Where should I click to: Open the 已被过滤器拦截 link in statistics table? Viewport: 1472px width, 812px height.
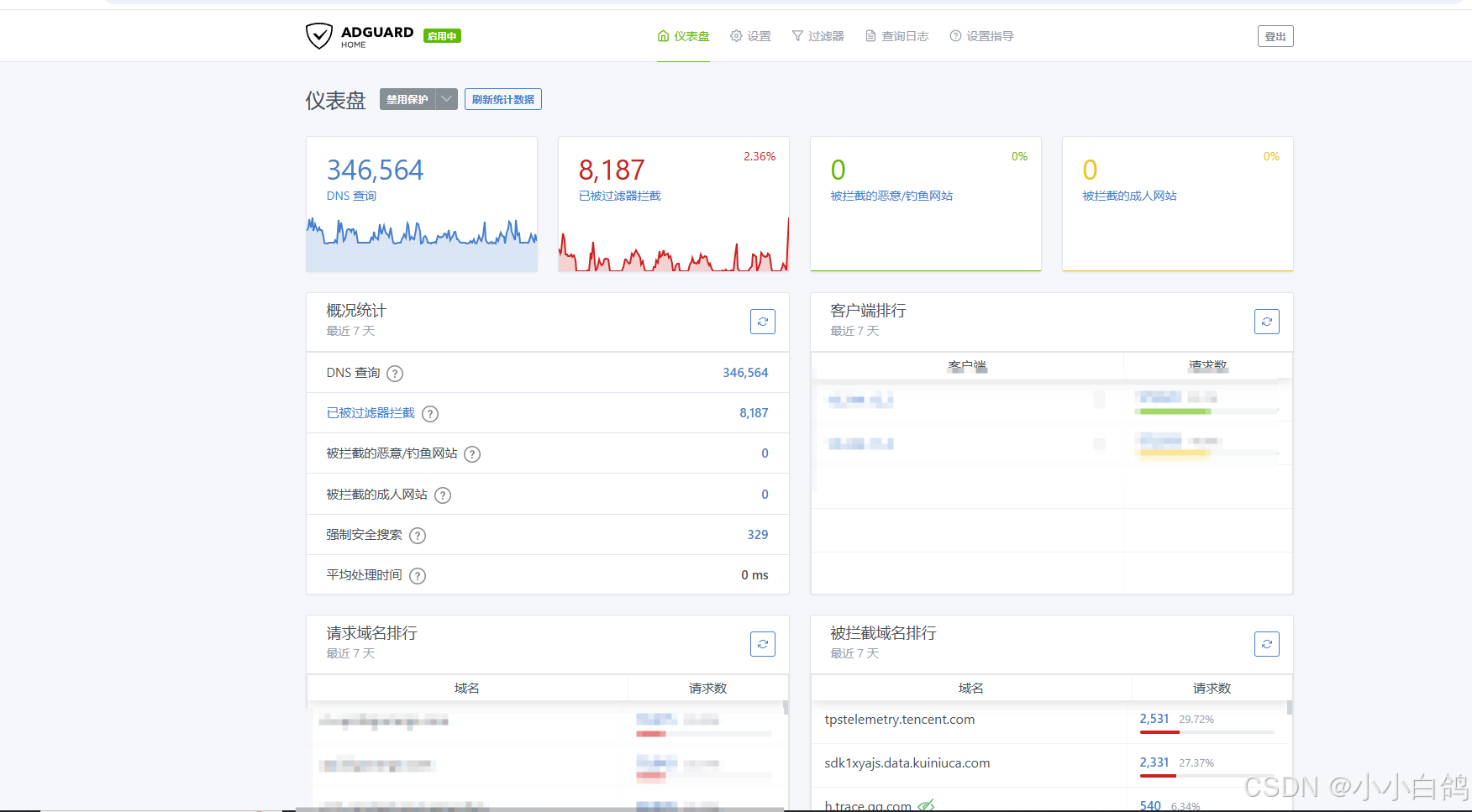pyautogui.click(x=371, y=413)
